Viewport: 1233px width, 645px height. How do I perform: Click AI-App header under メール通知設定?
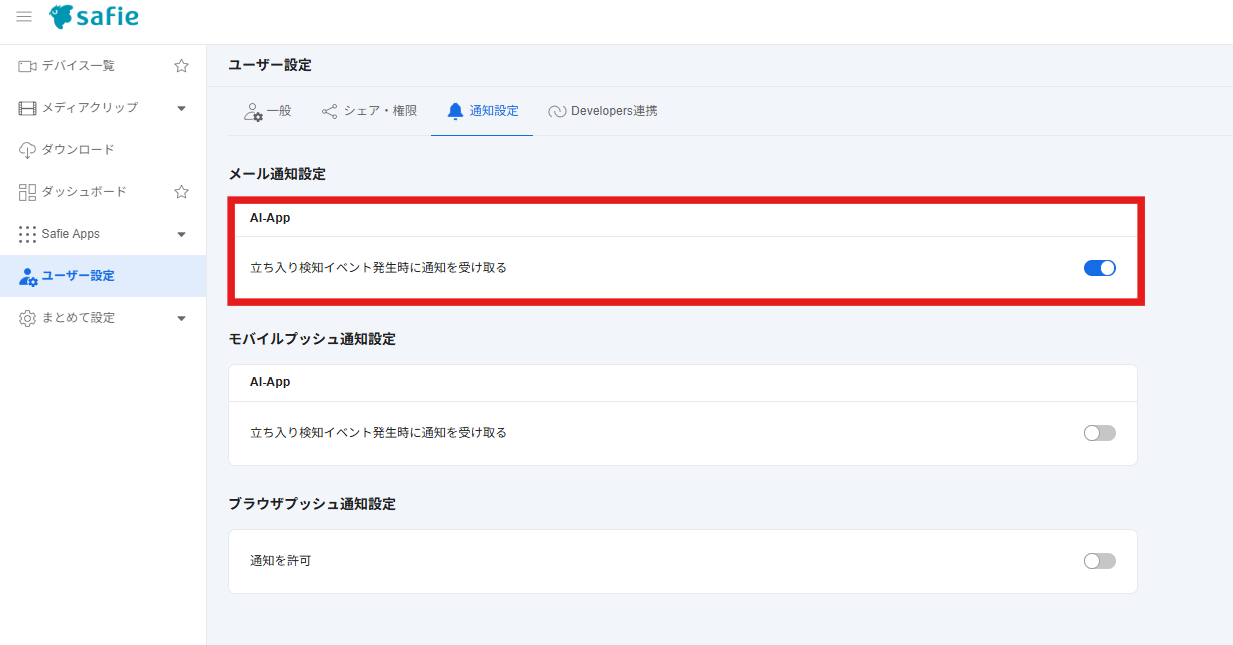point(270,217)
